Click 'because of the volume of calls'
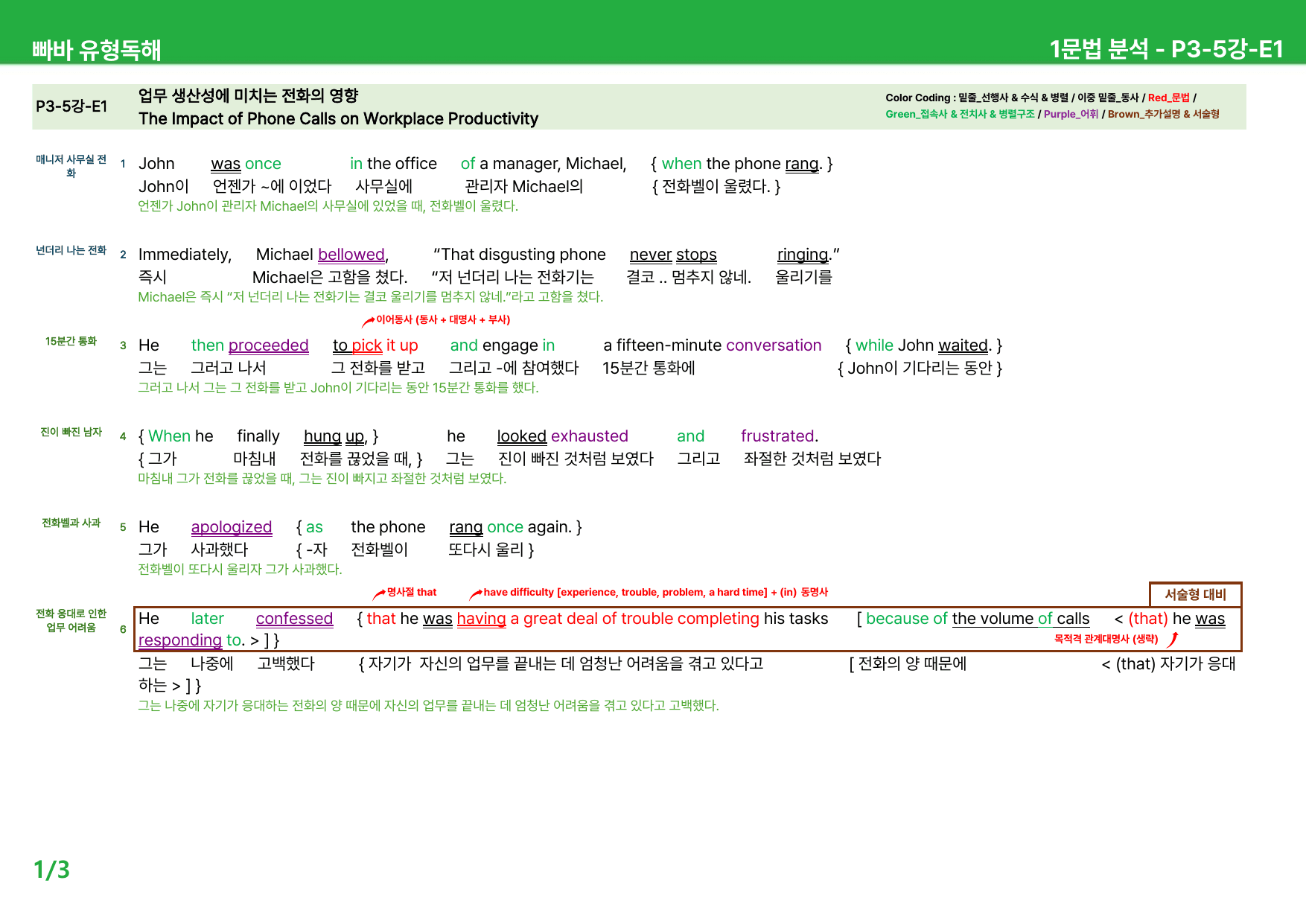Image resolution: width=1306 pixels, height=924 pixels. coord(978,619)
